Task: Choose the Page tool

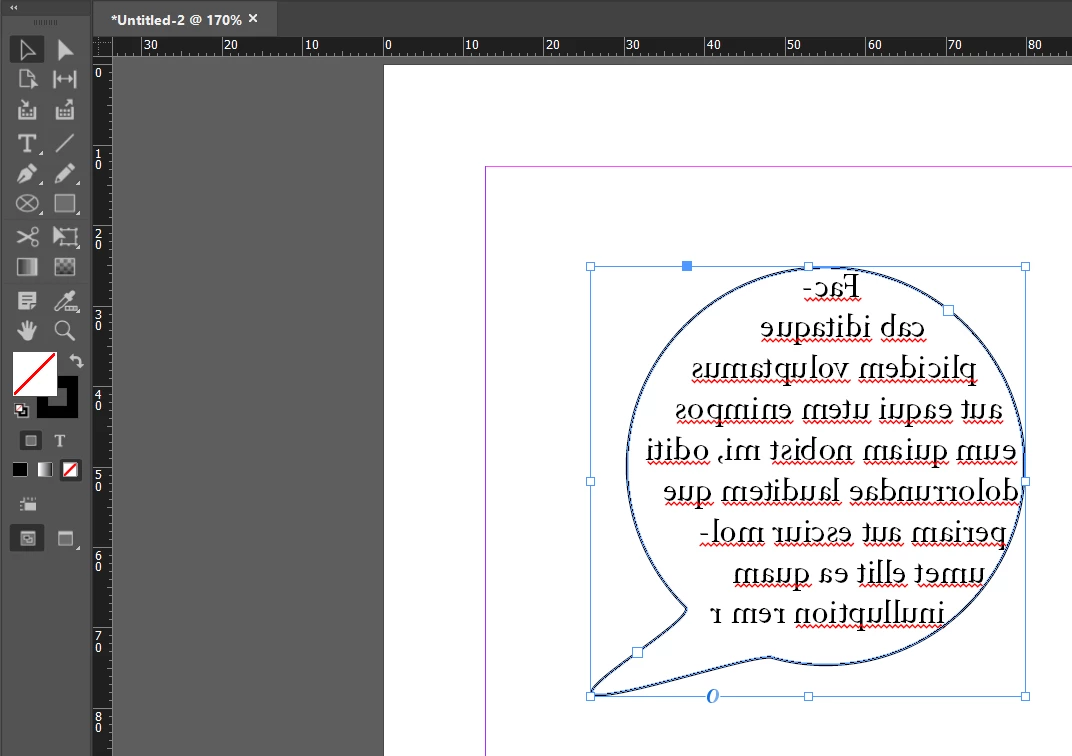Action: point(27,79)
